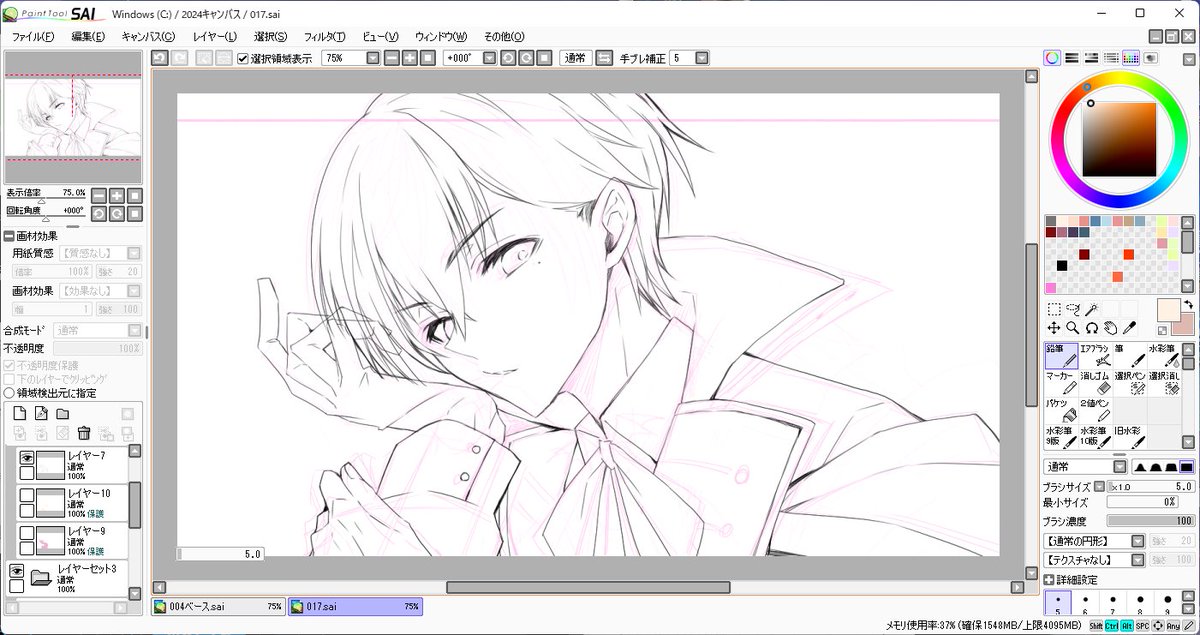Toggle the RGB slider panel

click(1071, 58)
